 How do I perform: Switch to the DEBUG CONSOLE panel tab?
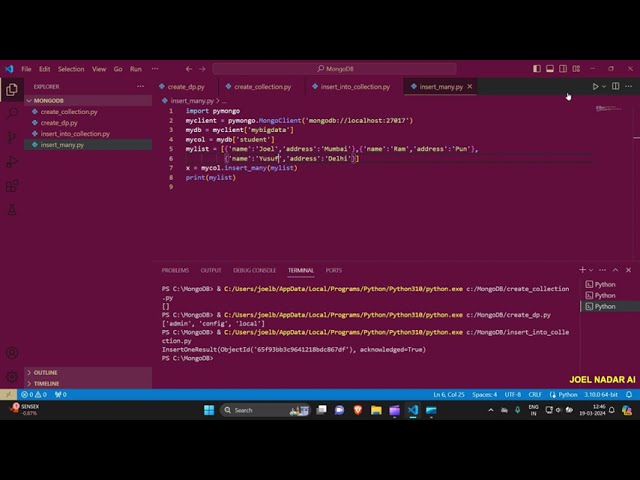[254, 270]
